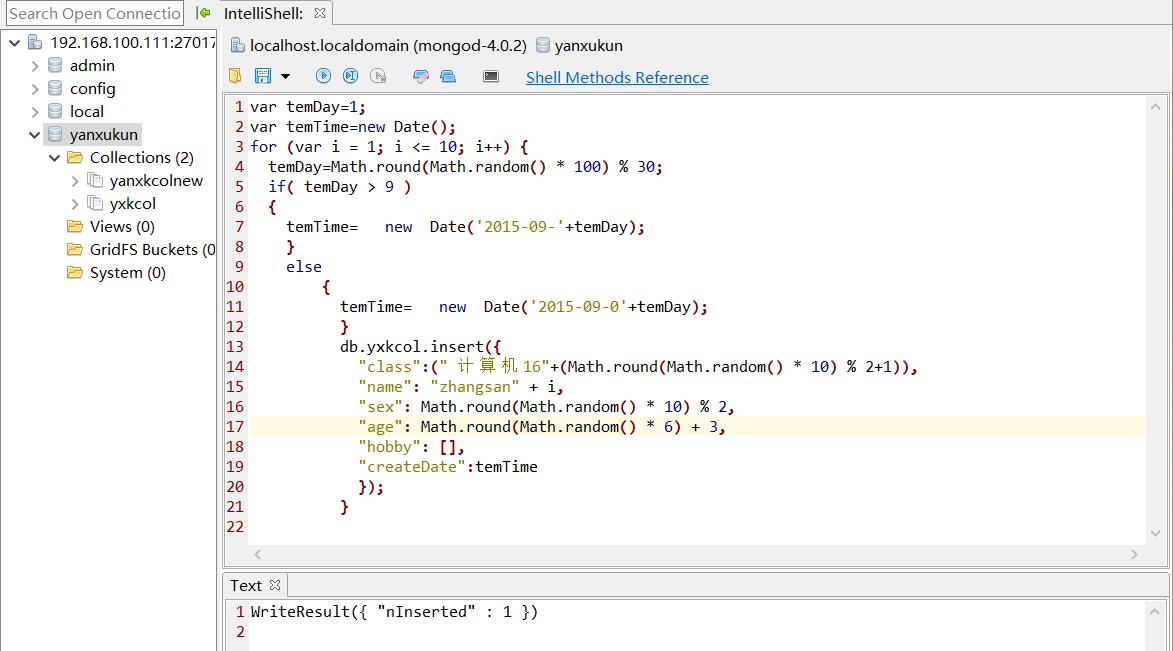Select the connection server icon in tree
The height and width of the screenshot is (651, 1173).
pyautogui.click(x=34, y=43)
